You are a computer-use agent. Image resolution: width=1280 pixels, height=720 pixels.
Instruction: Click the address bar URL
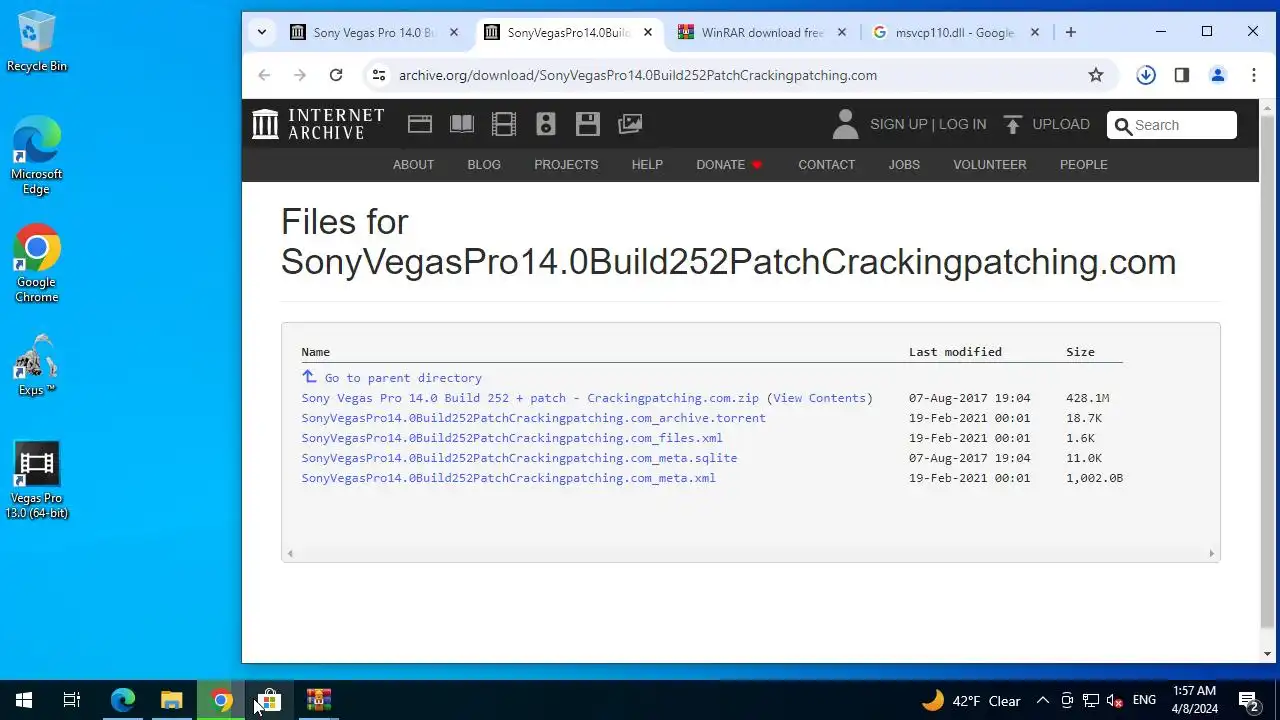click(637, 75)
